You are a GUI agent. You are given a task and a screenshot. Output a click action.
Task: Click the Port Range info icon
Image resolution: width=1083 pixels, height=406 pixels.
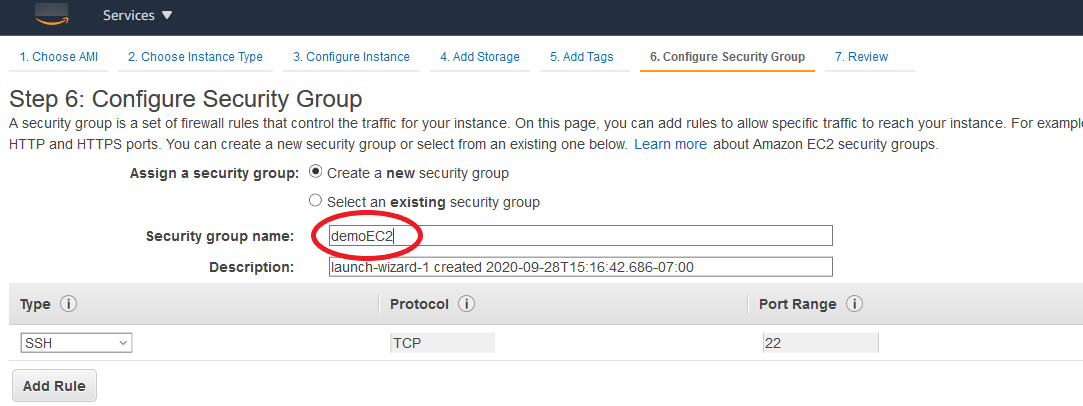(x=855, y=304)
